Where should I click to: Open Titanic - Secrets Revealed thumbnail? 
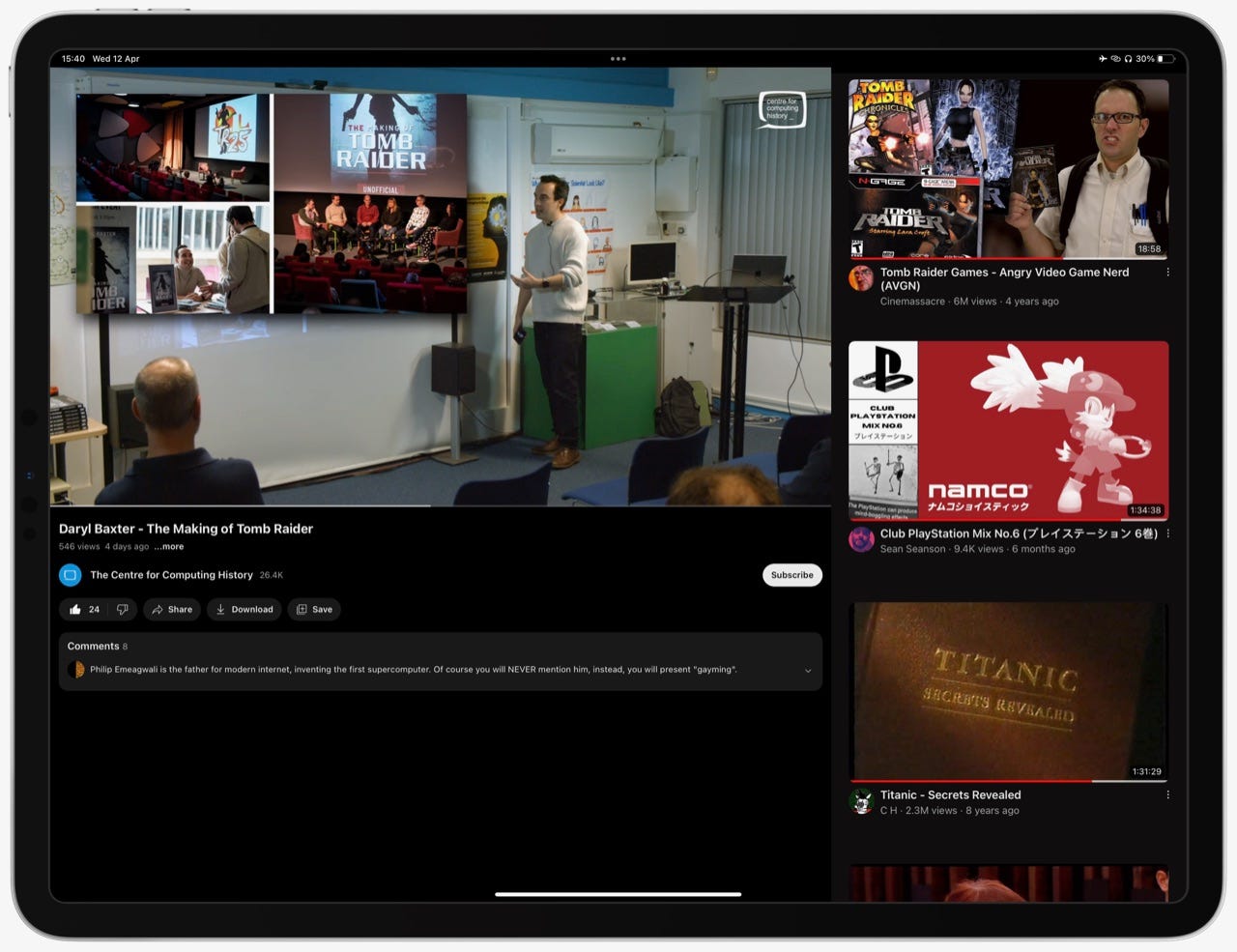click(1008, 692)
